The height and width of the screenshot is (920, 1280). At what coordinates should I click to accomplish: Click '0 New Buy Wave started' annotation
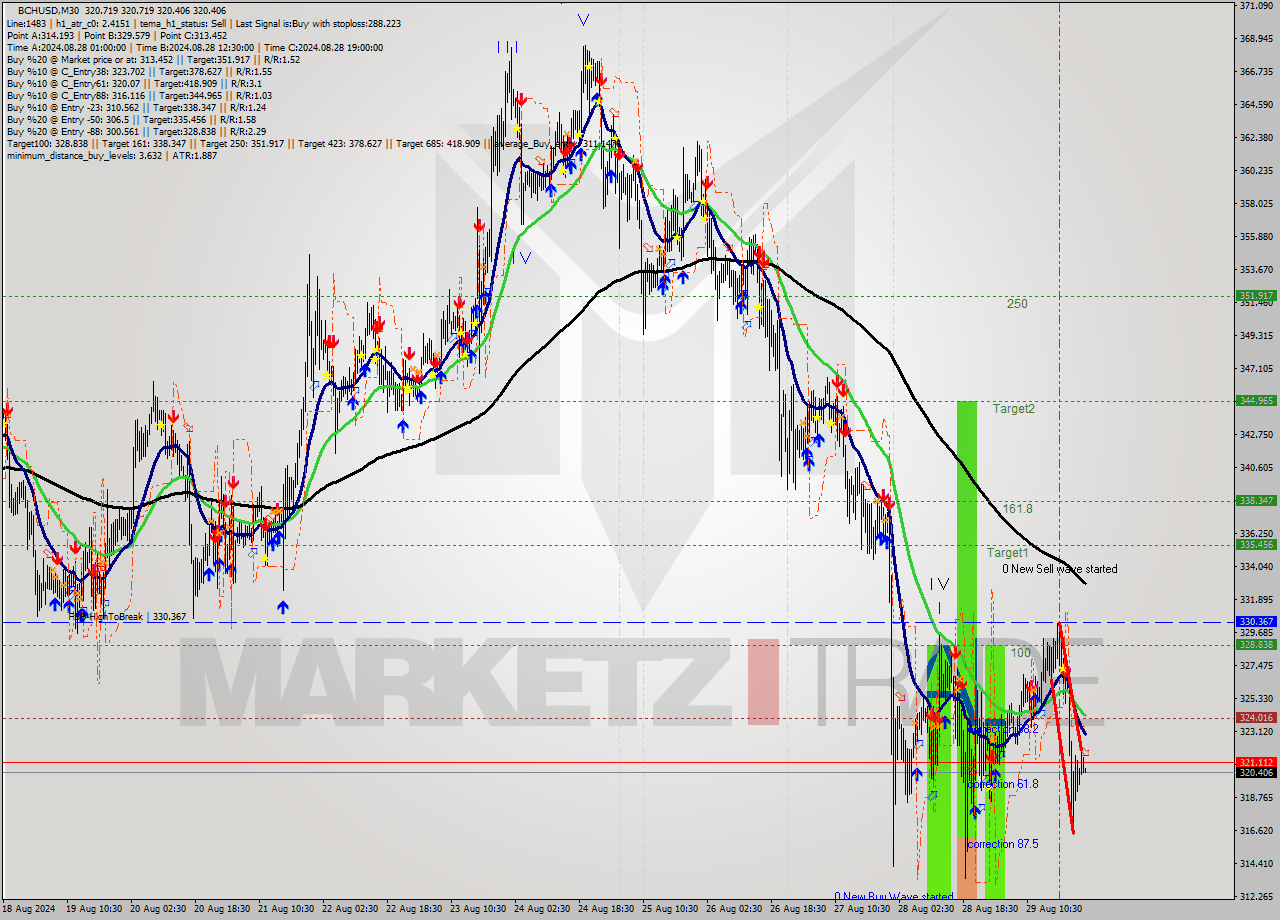point(893,897)
